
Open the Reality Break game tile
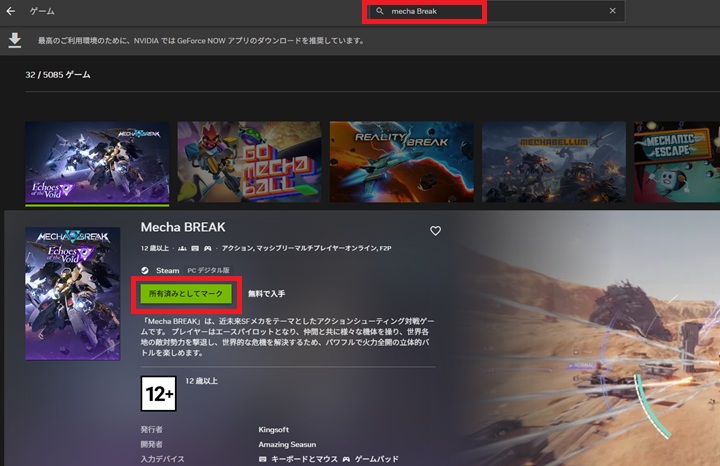point(402,161)
